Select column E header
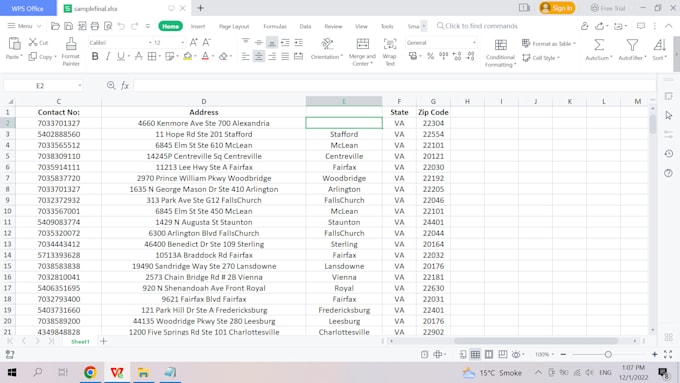680x383 pixels. click(344, 101)
